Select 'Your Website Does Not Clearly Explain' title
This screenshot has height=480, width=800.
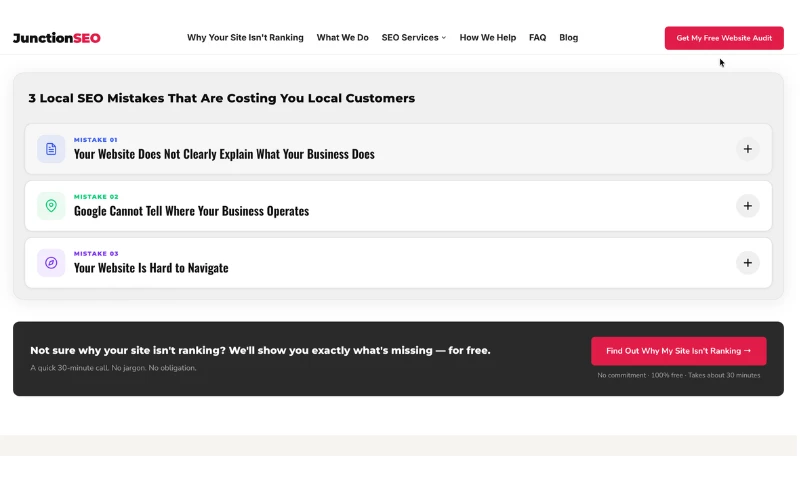(x=224, y=154)
